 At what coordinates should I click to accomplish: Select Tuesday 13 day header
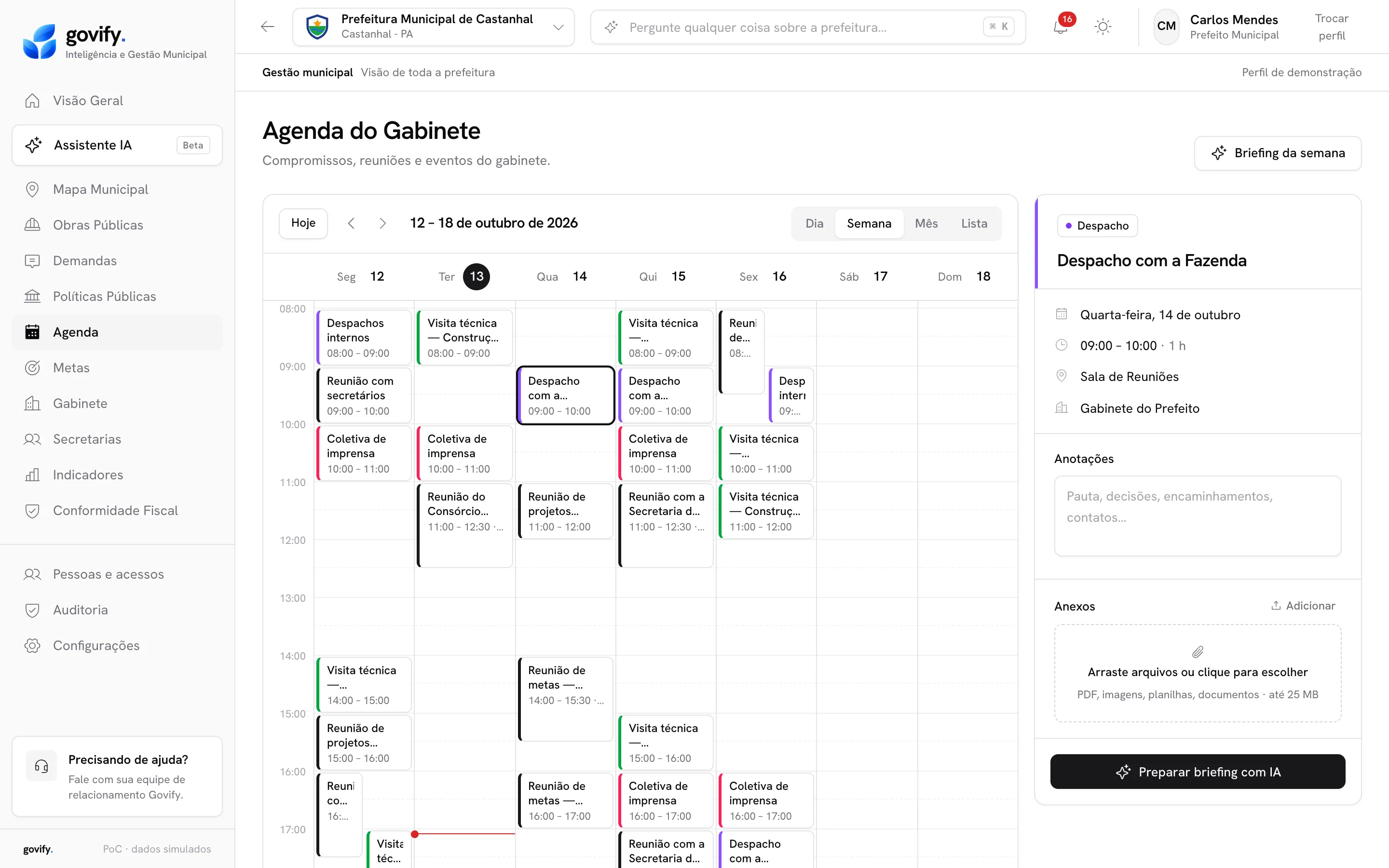click(x=464, y=277)
